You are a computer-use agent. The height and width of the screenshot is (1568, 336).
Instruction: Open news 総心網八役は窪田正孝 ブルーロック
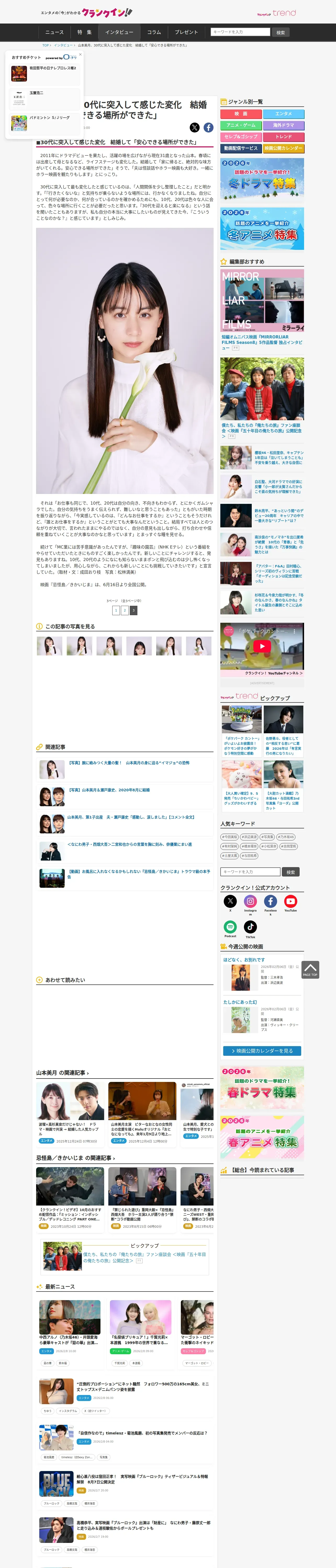(143, 1479)
